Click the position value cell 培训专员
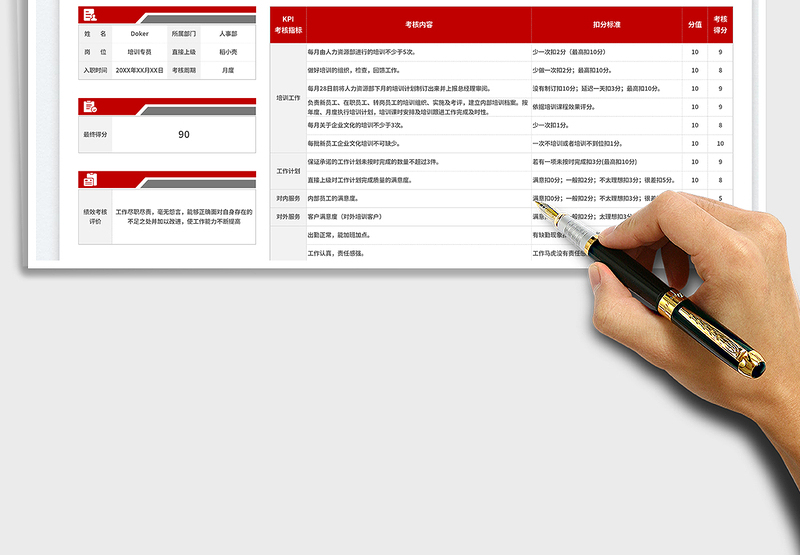800x555 pixels. (x=139, y=52)
